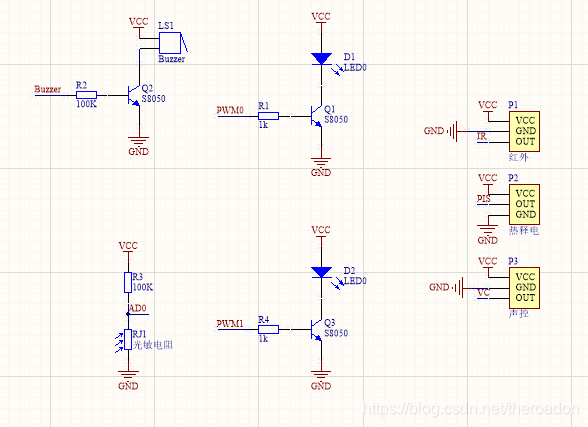This screenshot has height=427, width=588.
Task: Click the LED0 value text beside D1
Action: tap(355, 67)
